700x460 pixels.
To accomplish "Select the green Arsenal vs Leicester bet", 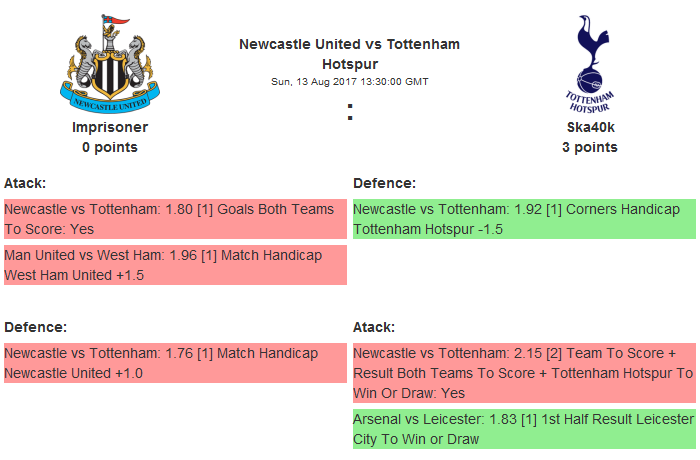I will 523,429.
